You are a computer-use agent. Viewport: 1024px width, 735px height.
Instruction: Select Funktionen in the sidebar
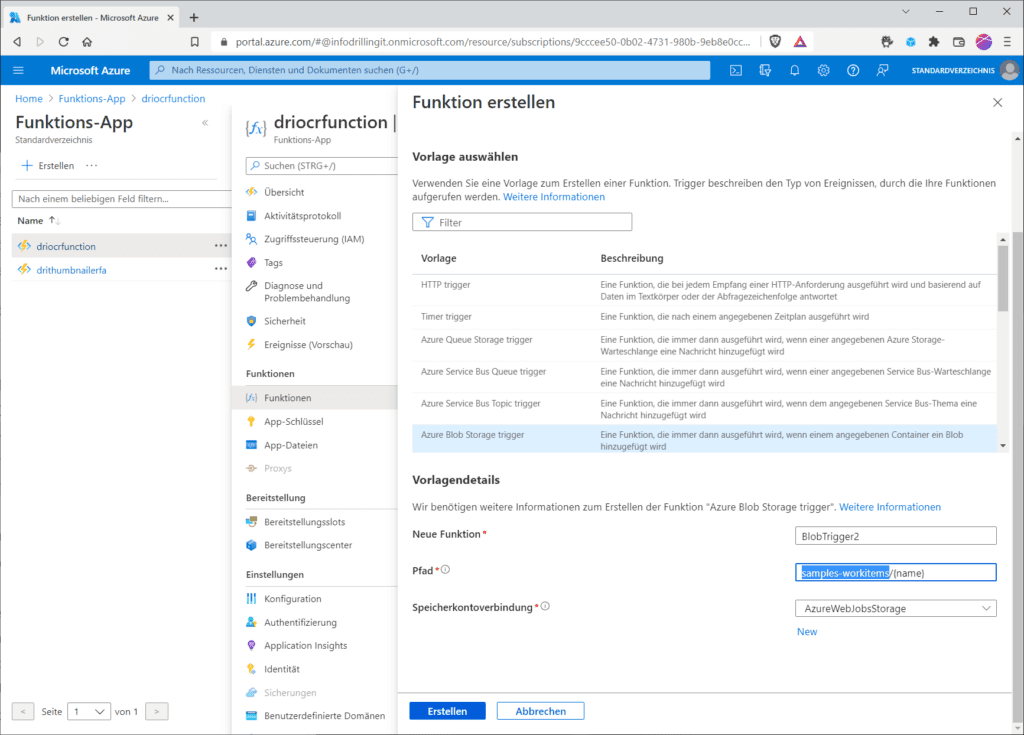(x=315, y=398)
